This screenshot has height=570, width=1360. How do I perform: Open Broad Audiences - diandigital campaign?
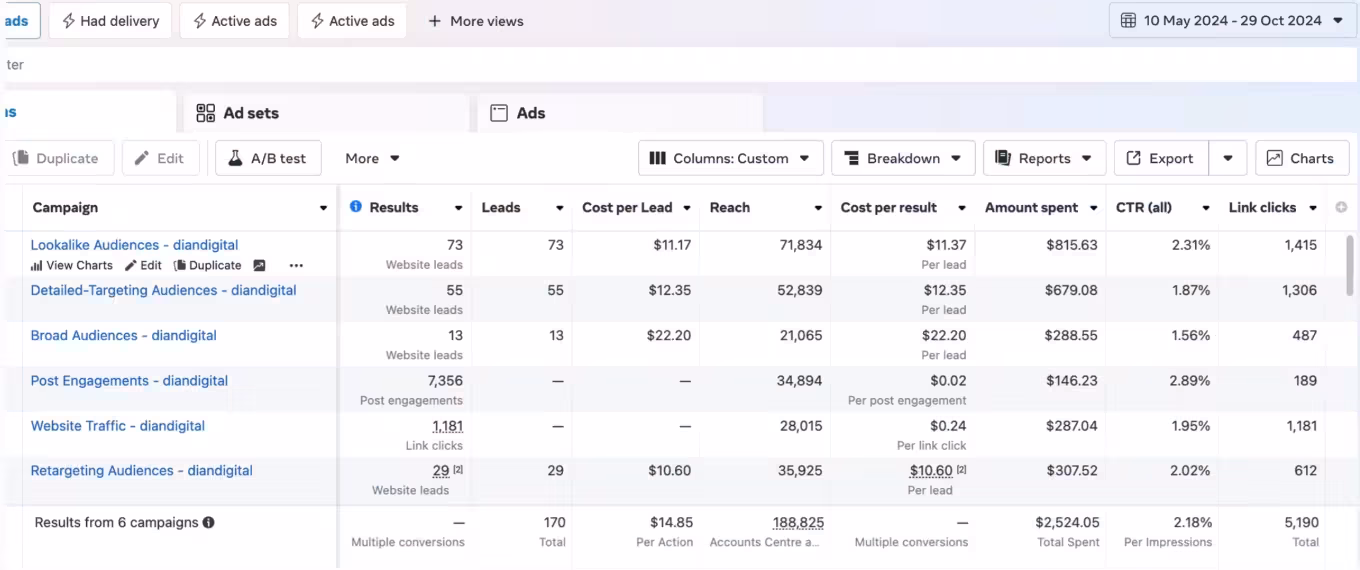pos(123,335)
